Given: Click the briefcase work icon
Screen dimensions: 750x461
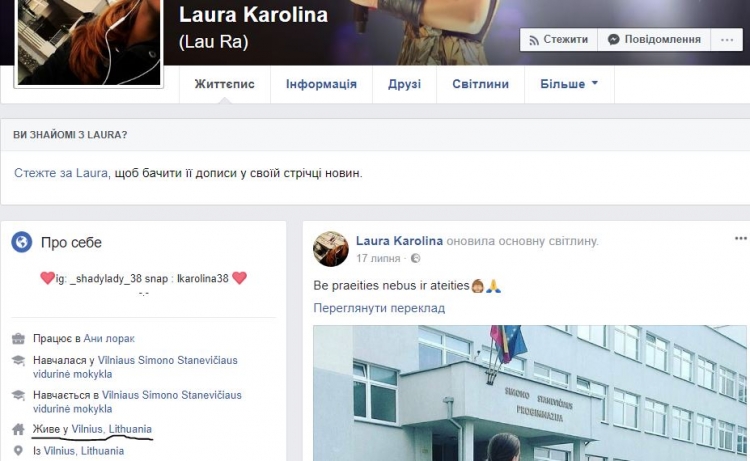Looking at the screenshot, I should click(x=18, y=339).
